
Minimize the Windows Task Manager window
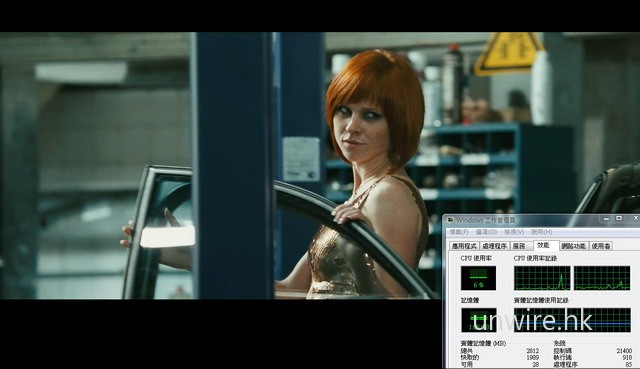tap(607, 219)
